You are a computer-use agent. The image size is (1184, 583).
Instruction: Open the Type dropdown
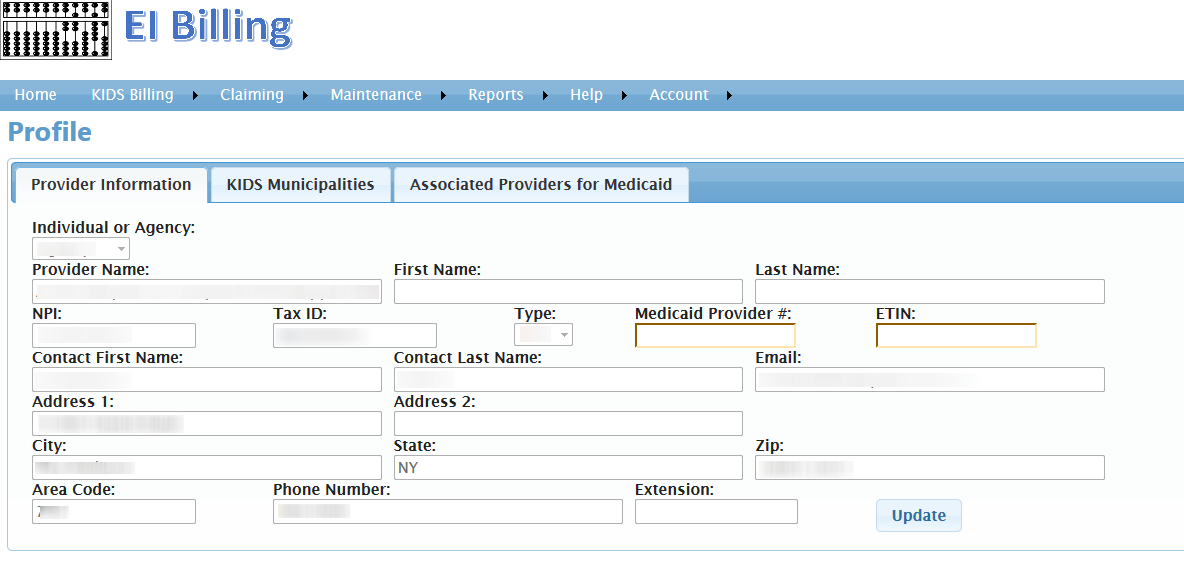coord(544,335)
